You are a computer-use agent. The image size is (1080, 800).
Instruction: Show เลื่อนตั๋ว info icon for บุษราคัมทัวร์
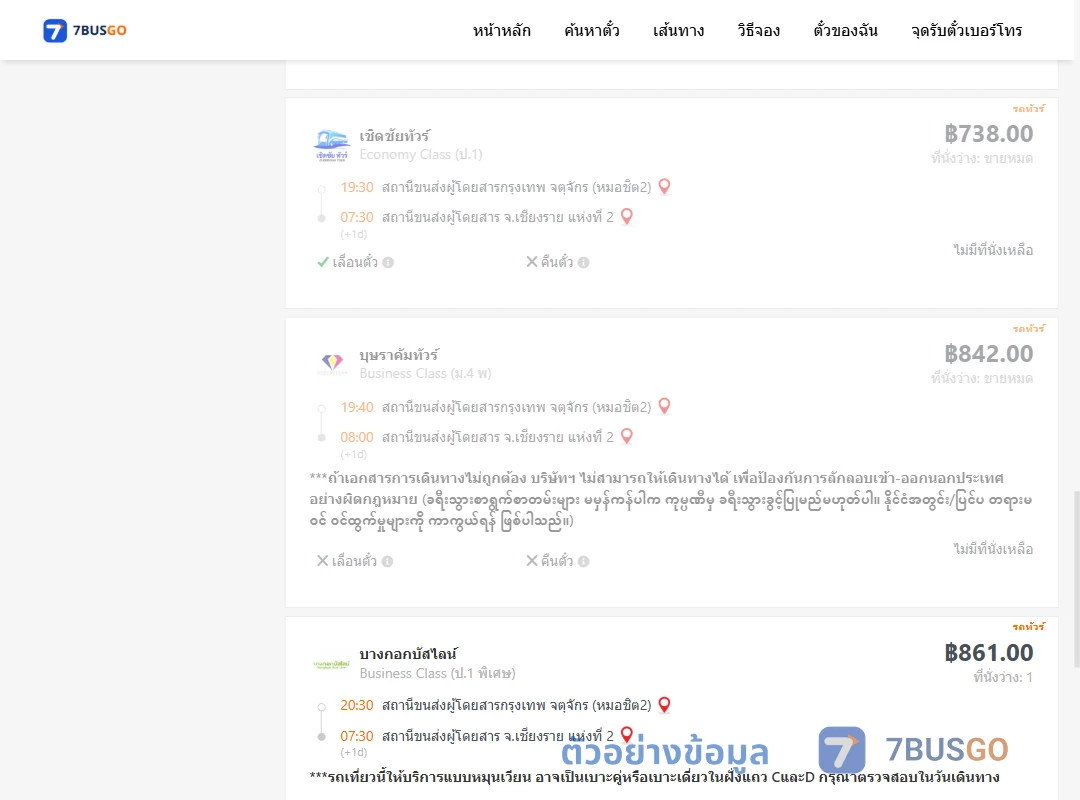tap(387, 562)
